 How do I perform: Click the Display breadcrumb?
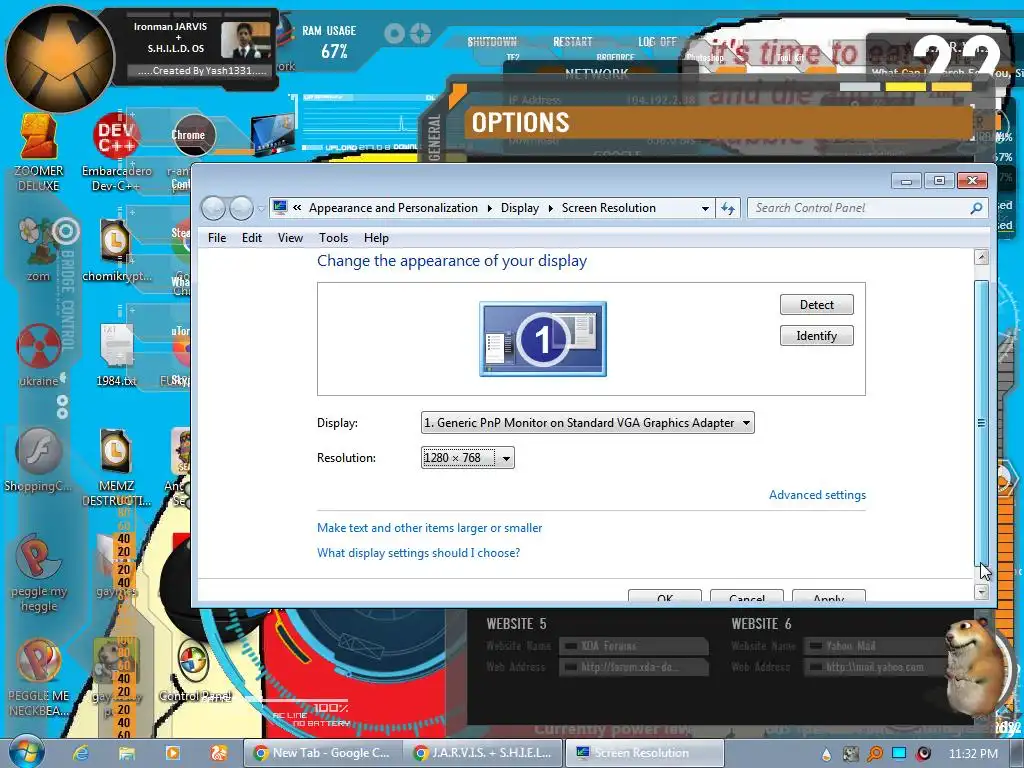click(520, 208)
